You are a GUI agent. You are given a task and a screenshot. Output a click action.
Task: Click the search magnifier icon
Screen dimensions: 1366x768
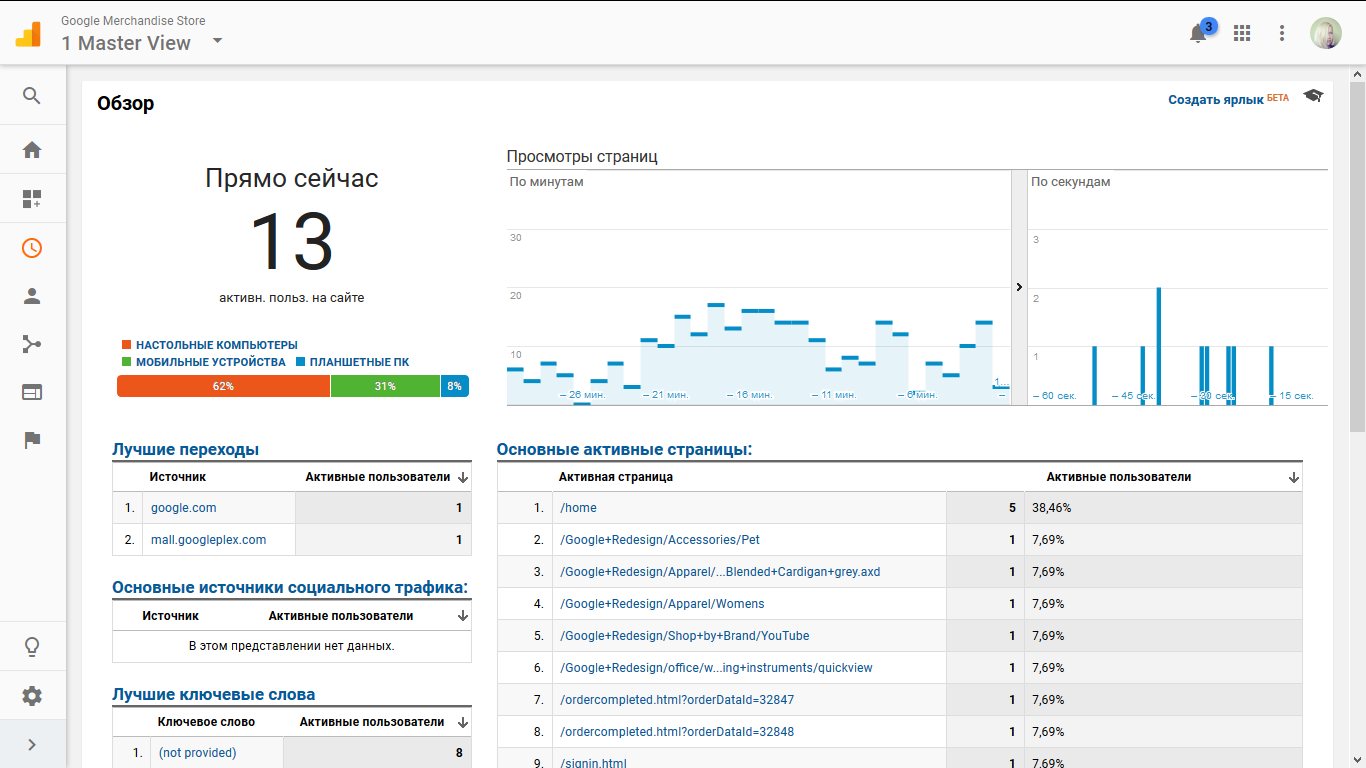point(31,96)
